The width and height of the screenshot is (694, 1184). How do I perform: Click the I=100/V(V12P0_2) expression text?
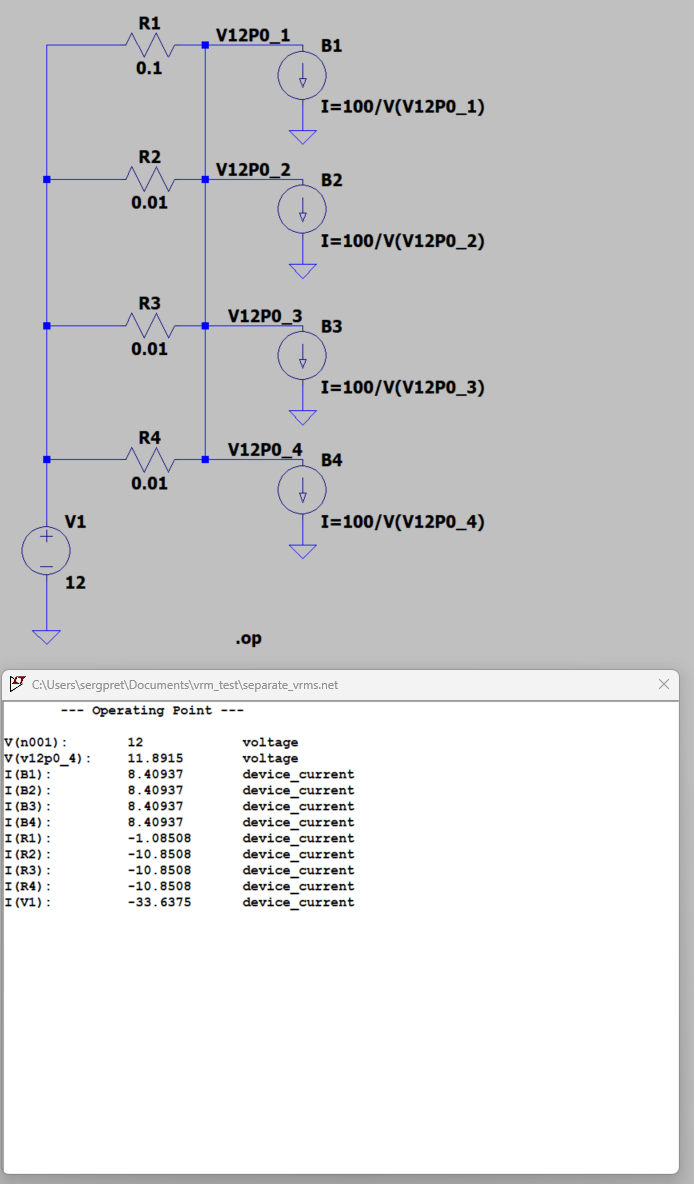pyautogui.click(x=403, y=241)
